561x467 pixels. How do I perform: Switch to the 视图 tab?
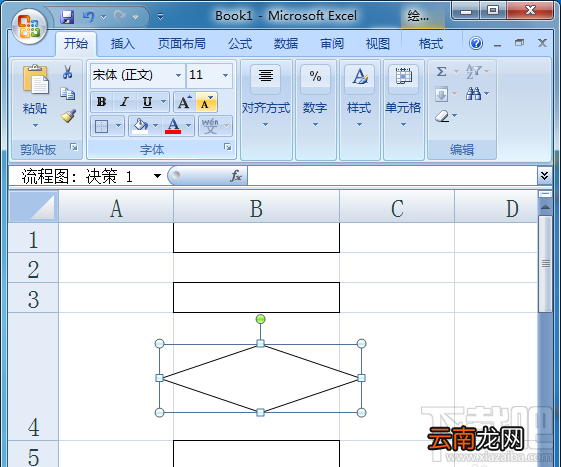377,44
